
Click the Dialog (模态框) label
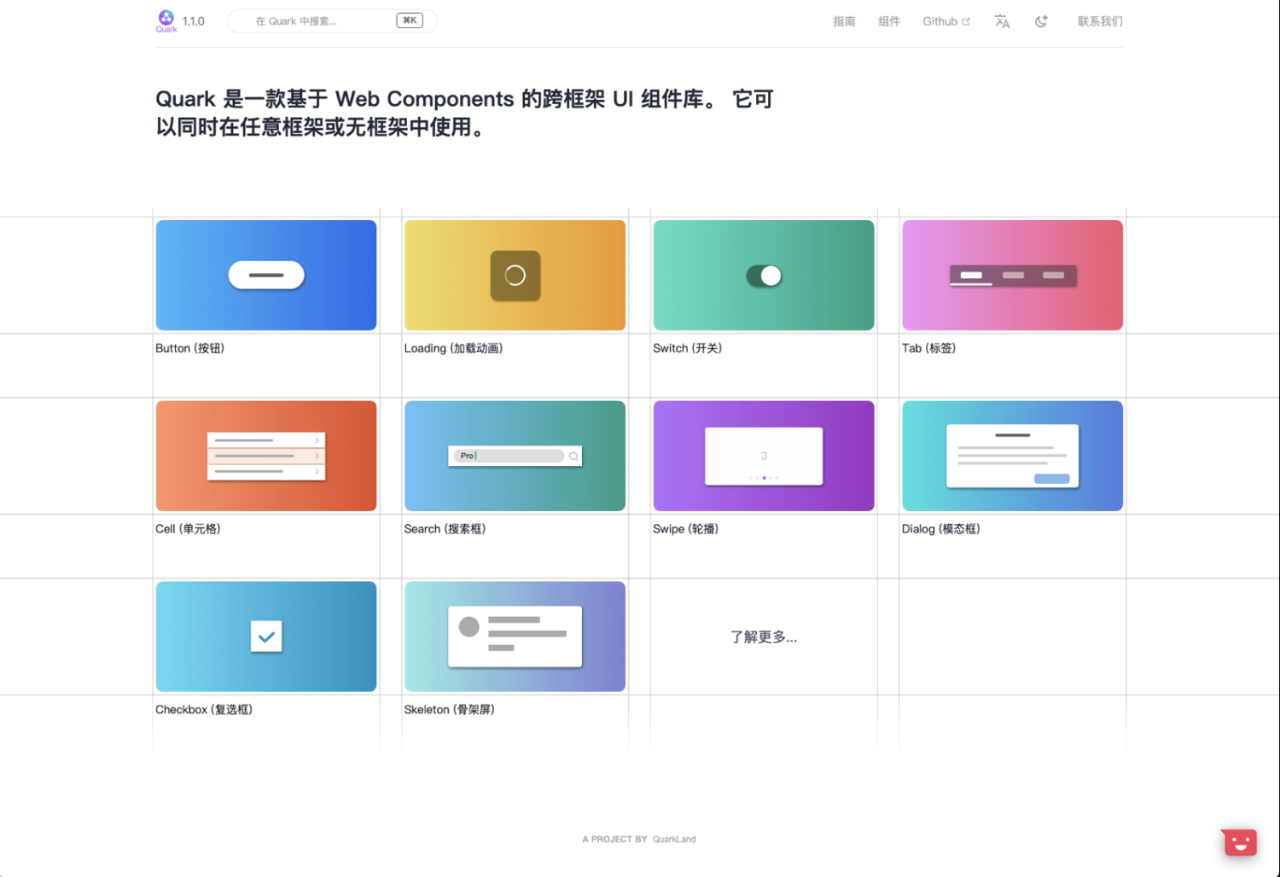click(x=941, y=529)
